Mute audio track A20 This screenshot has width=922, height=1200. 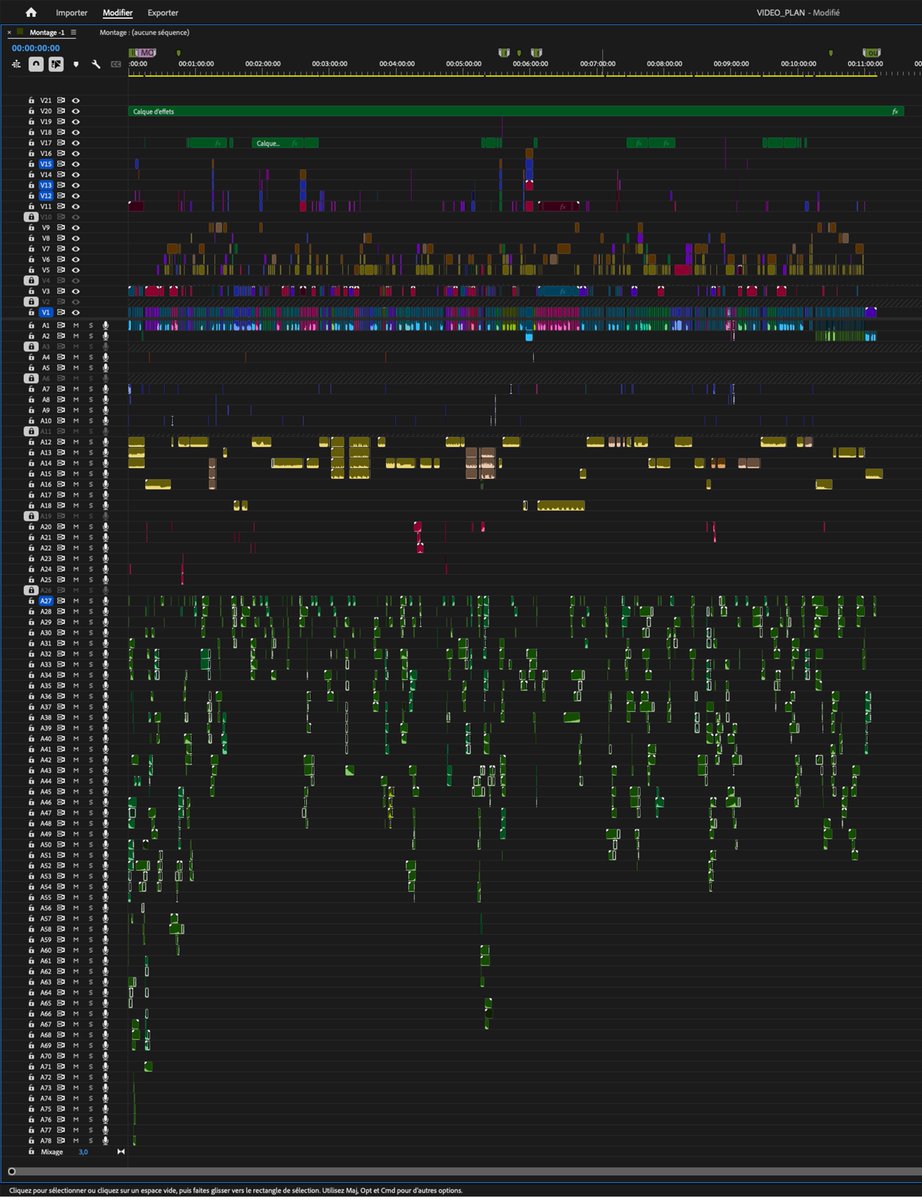coord(75,527)
